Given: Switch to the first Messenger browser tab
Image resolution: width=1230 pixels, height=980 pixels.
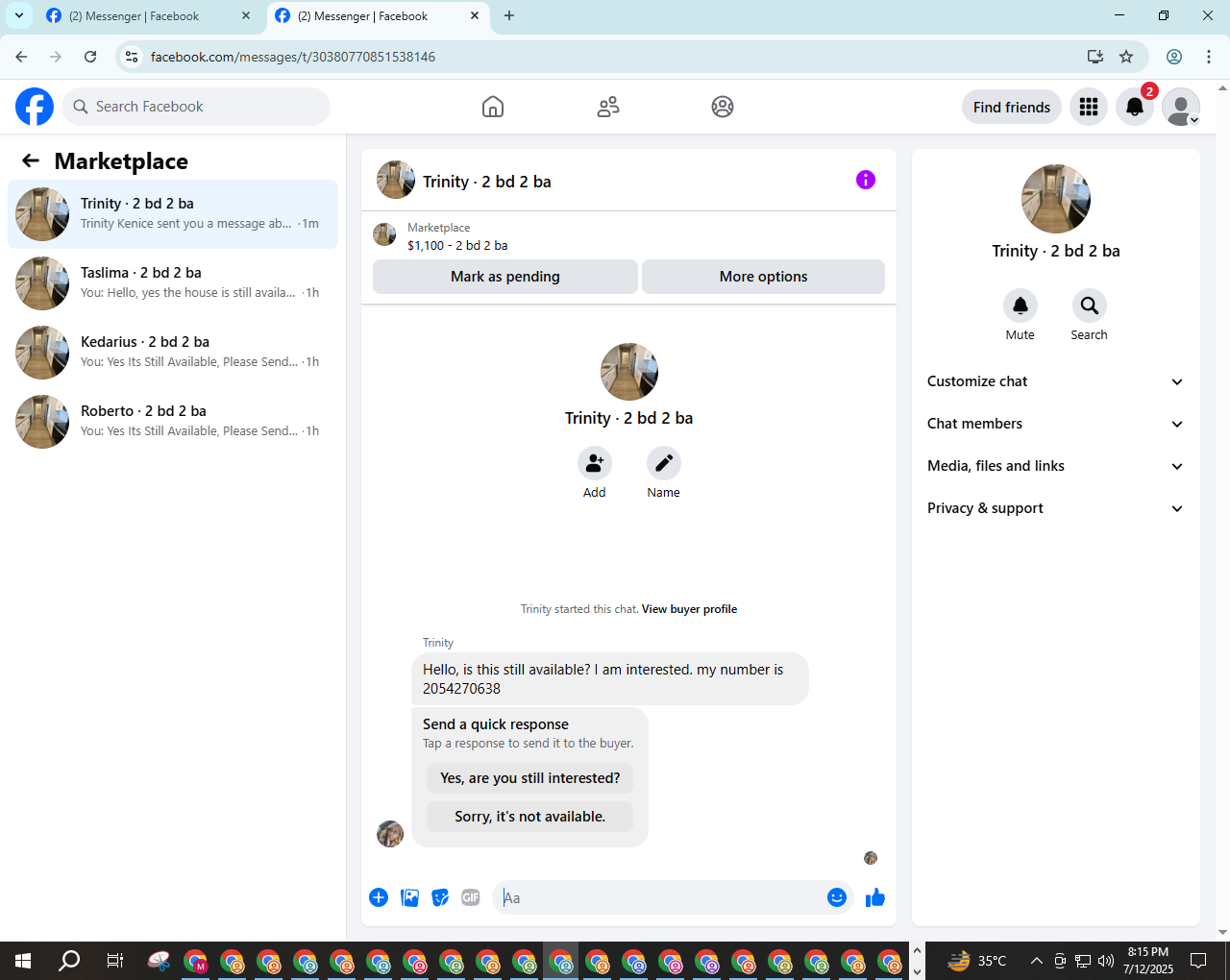Looking at the screenshot, I should tap(149, 16).
